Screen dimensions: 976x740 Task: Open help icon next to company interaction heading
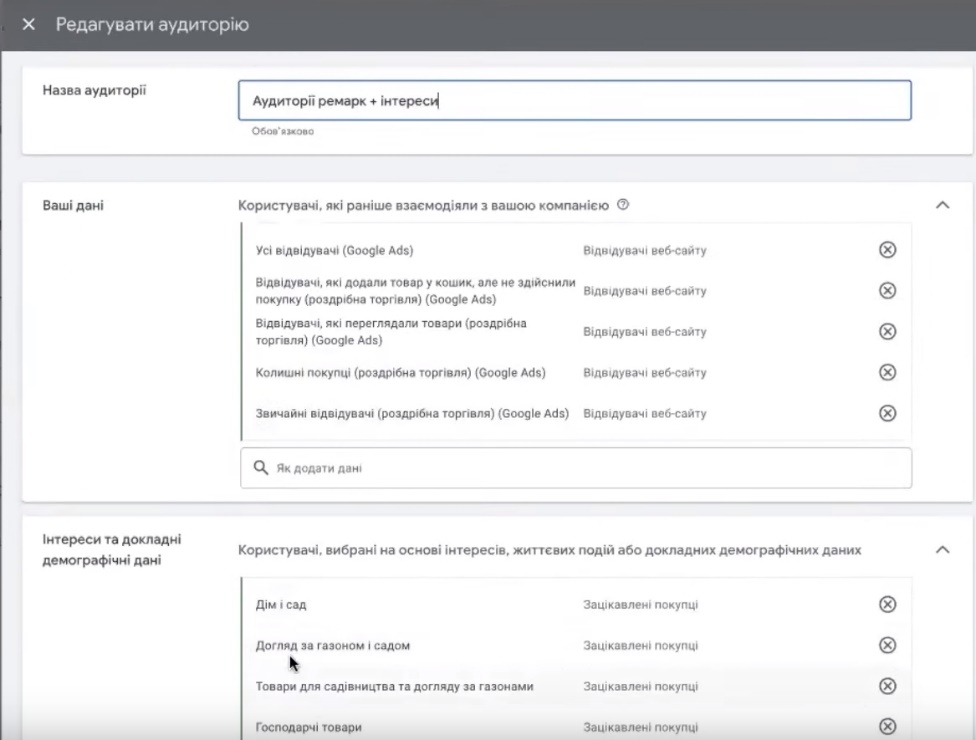click(623, 205)
